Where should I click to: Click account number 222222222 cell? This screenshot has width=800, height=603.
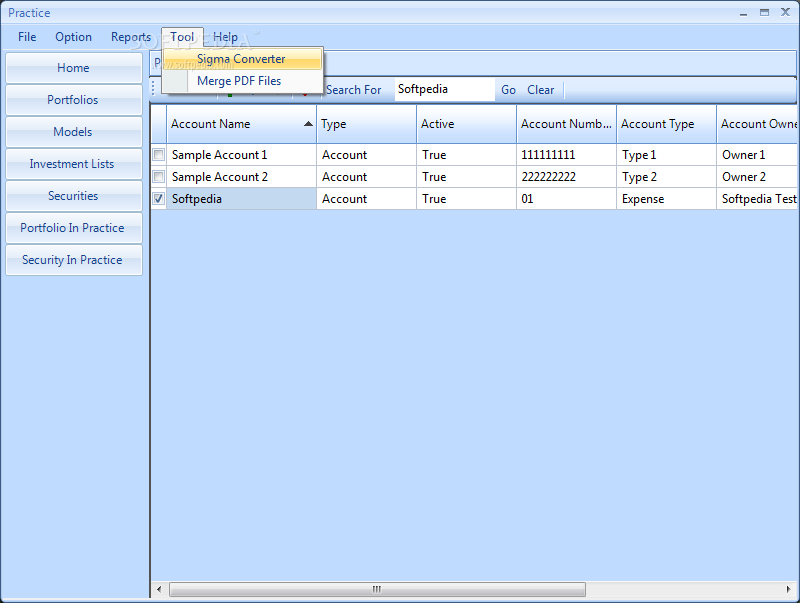click(566, 177)
